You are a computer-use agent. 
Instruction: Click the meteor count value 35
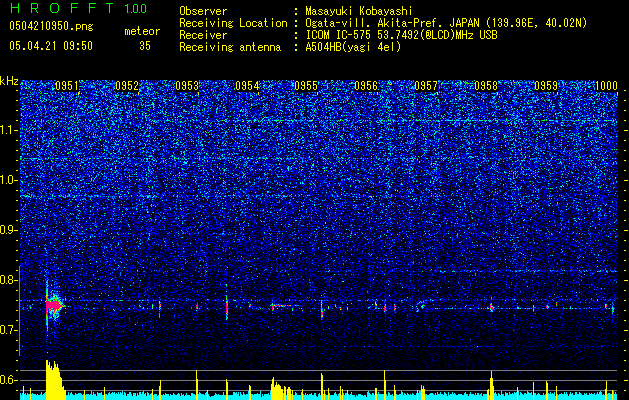click(145, 46)
